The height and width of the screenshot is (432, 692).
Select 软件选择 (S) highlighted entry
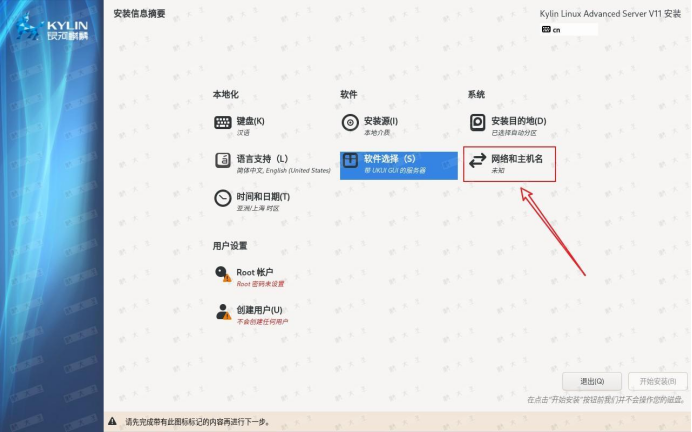[399, 165]
